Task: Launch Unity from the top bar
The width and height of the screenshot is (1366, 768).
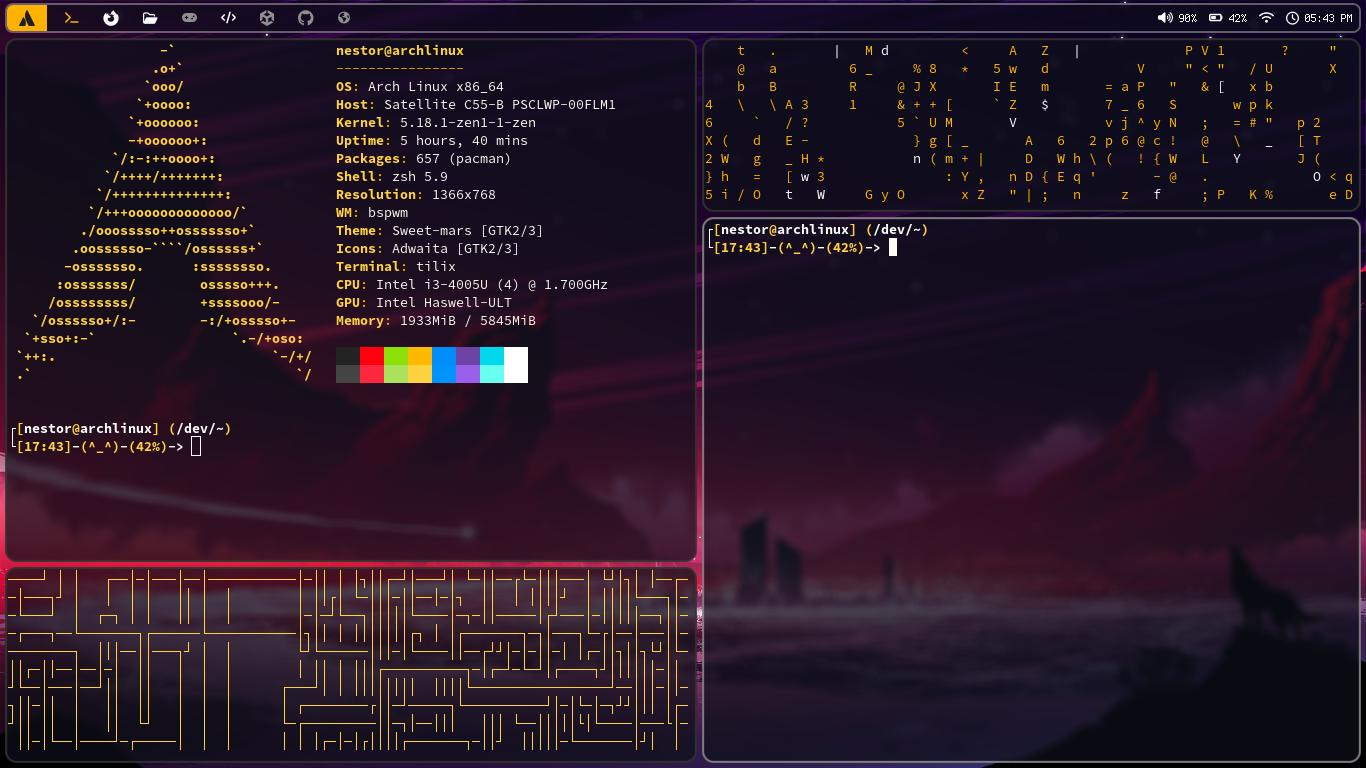Action: [x=267, y=17]
